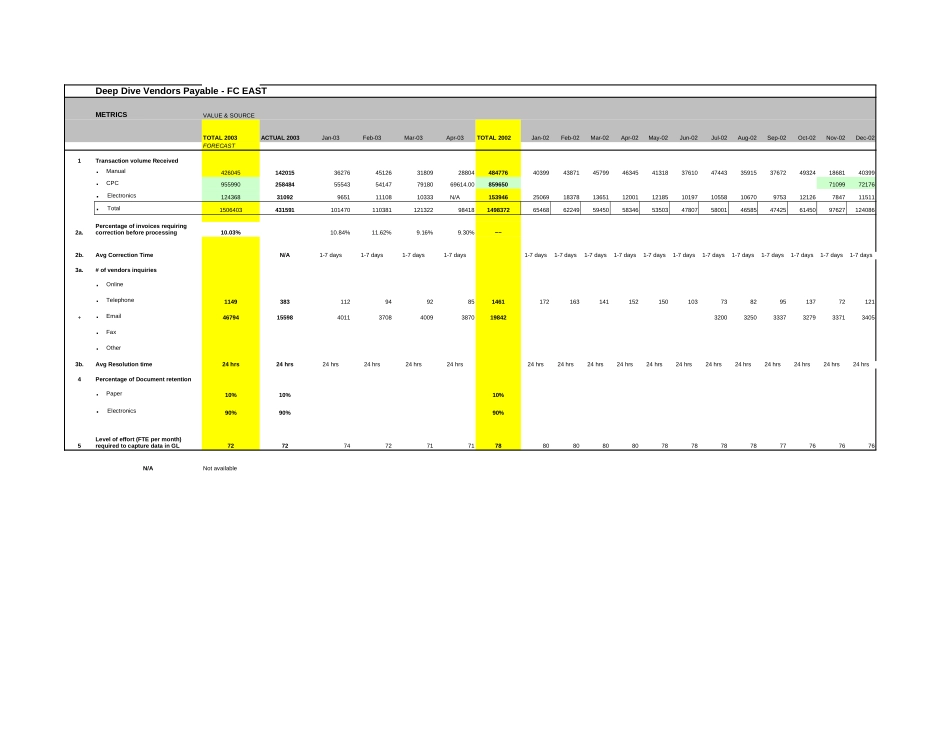Viewport: 950px width, 735px height.
Task: Click the Feb-03 percentage '11.62%'
Action: point(381,233)
